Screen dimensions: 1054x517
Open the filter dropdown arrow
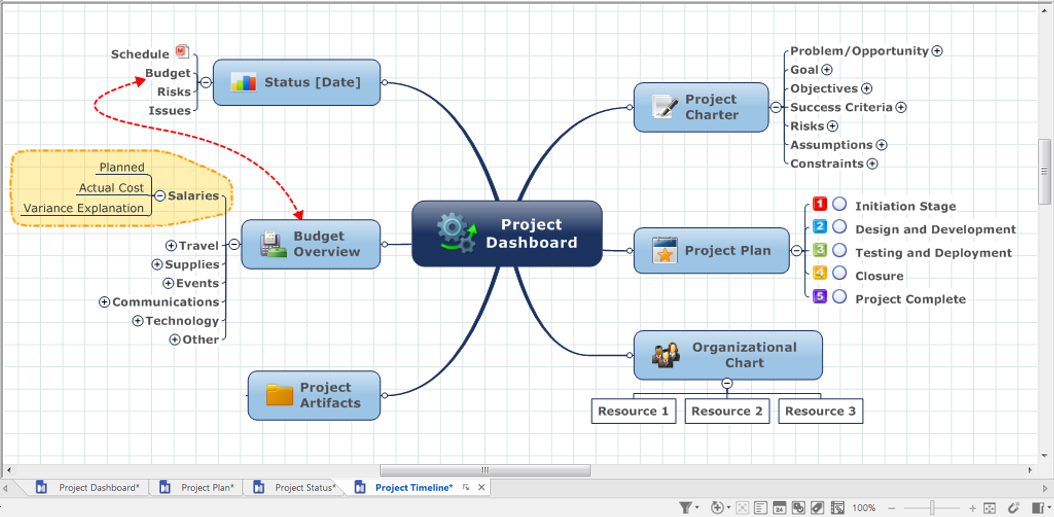(697, 508)
